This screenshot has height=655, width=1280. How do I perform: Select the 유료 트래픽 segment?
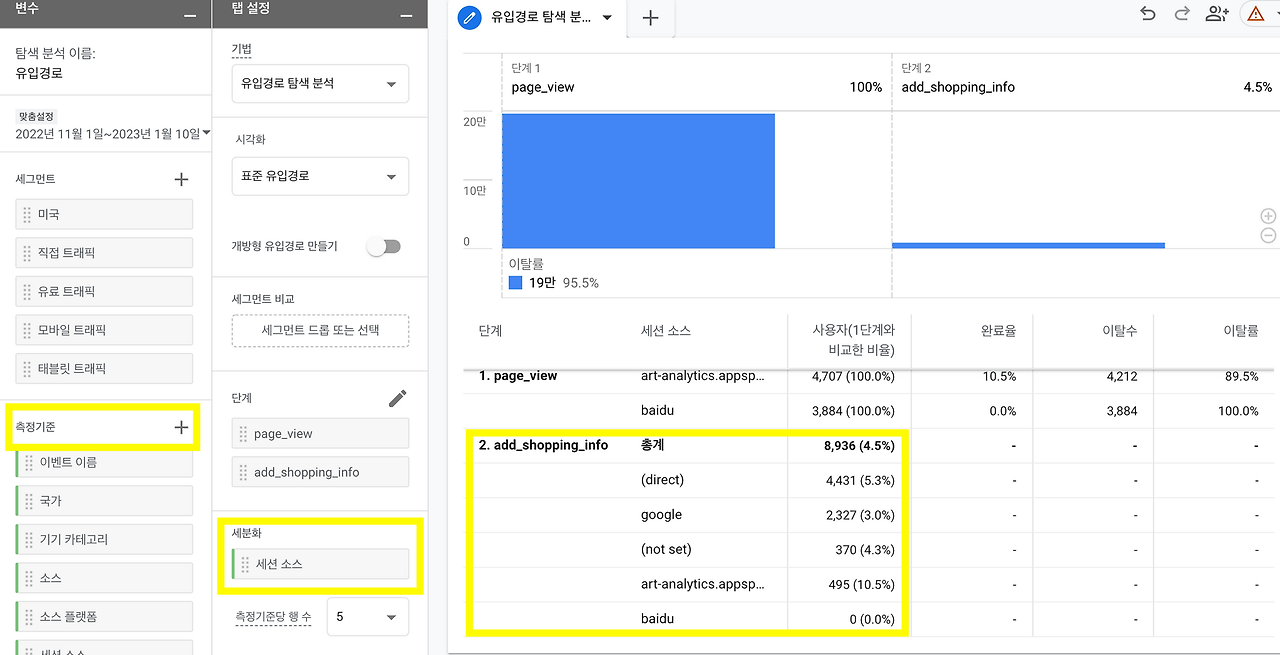click(x=104, y=292)
